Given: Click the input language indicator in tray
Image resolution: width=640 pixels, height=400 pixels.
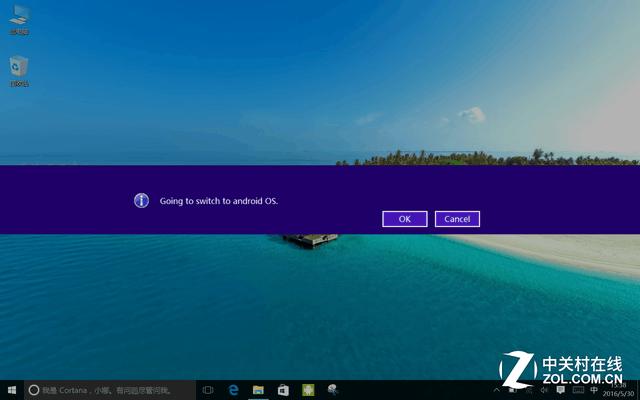Looking at the screenshot, I should click(x=595, y=389).
